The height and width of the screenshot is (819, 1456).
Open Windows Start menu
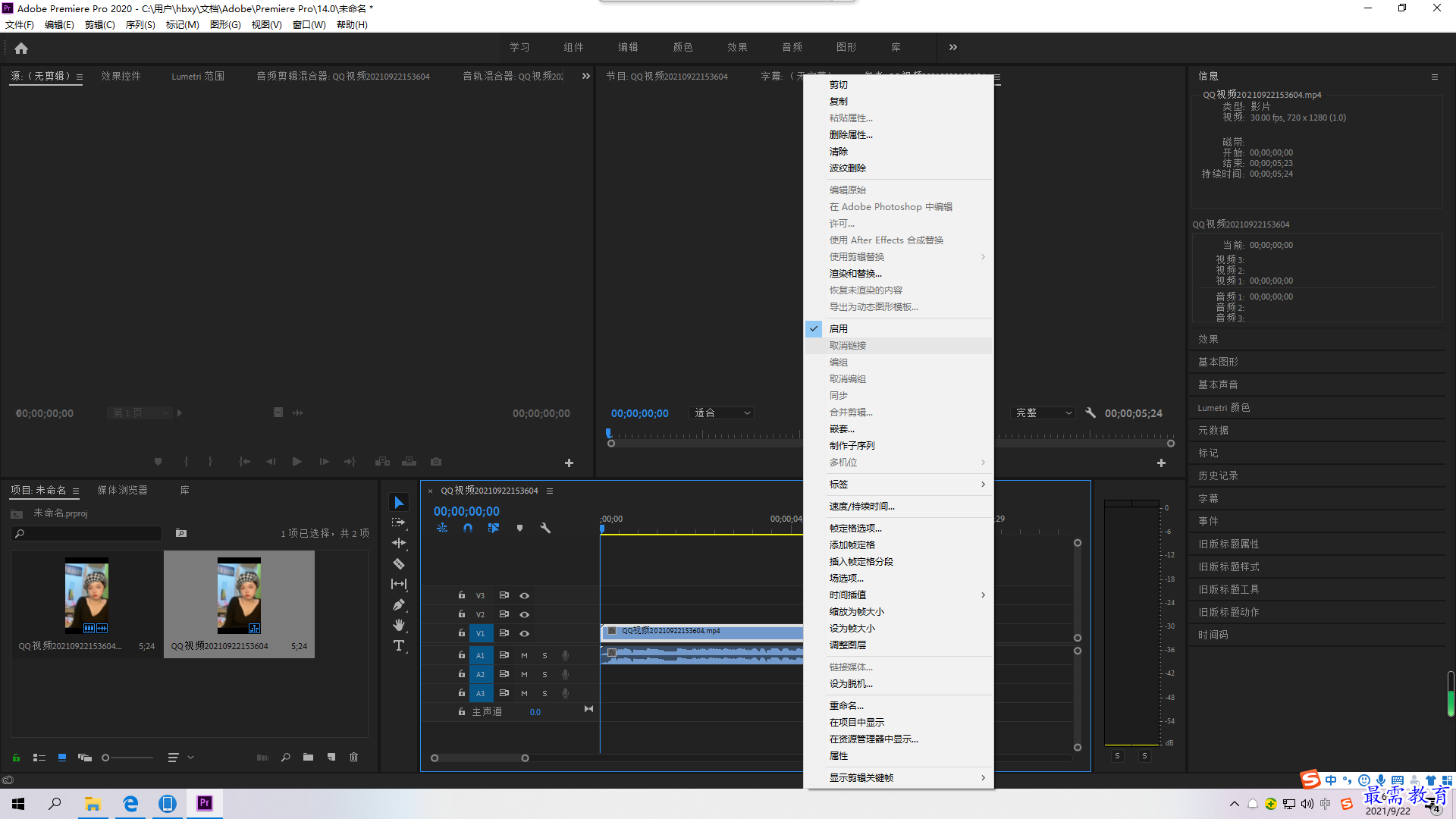(x=18, y=803)
